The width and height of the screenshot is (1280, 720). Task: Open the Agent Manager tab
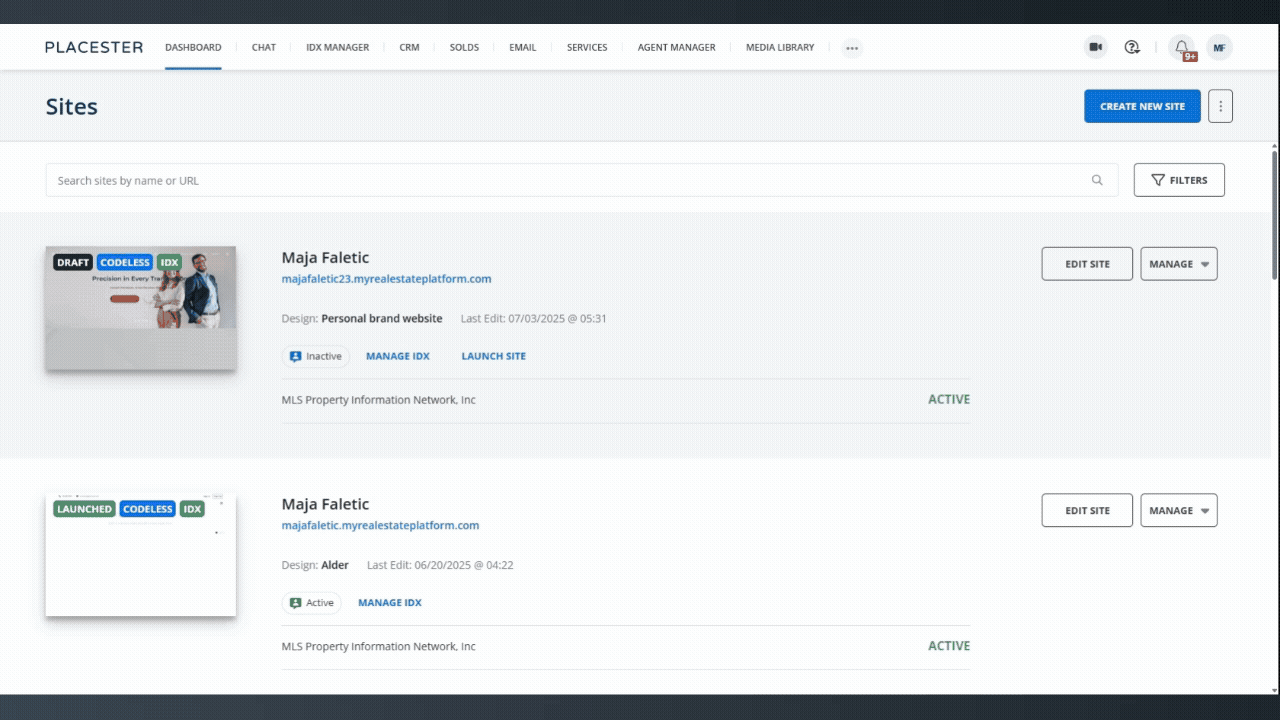pyautogui.click(x=677, y=47)
